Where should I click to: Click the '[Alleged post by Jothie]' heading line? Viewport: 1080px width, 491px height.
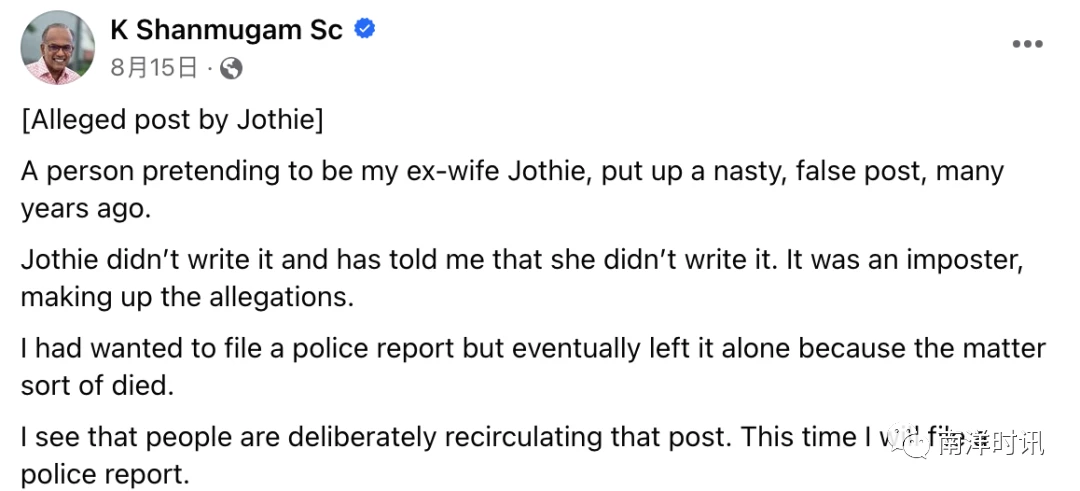click(172, 121)
